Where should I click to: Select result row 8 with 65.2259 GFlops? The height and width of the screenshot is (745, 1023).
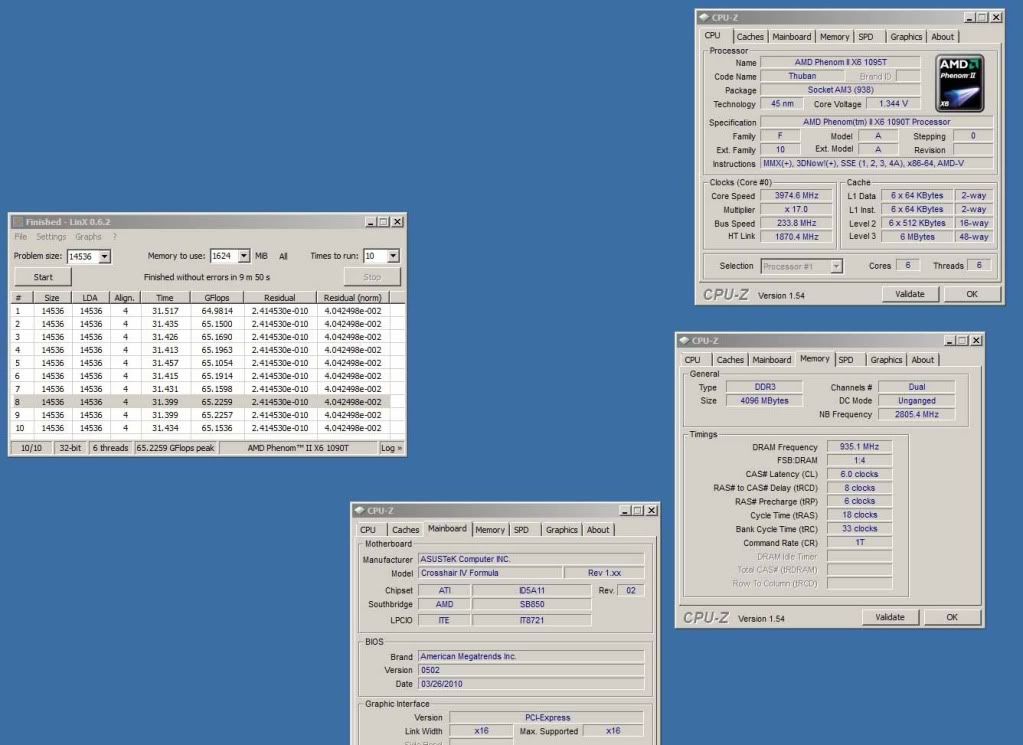[x=201, y=402]
